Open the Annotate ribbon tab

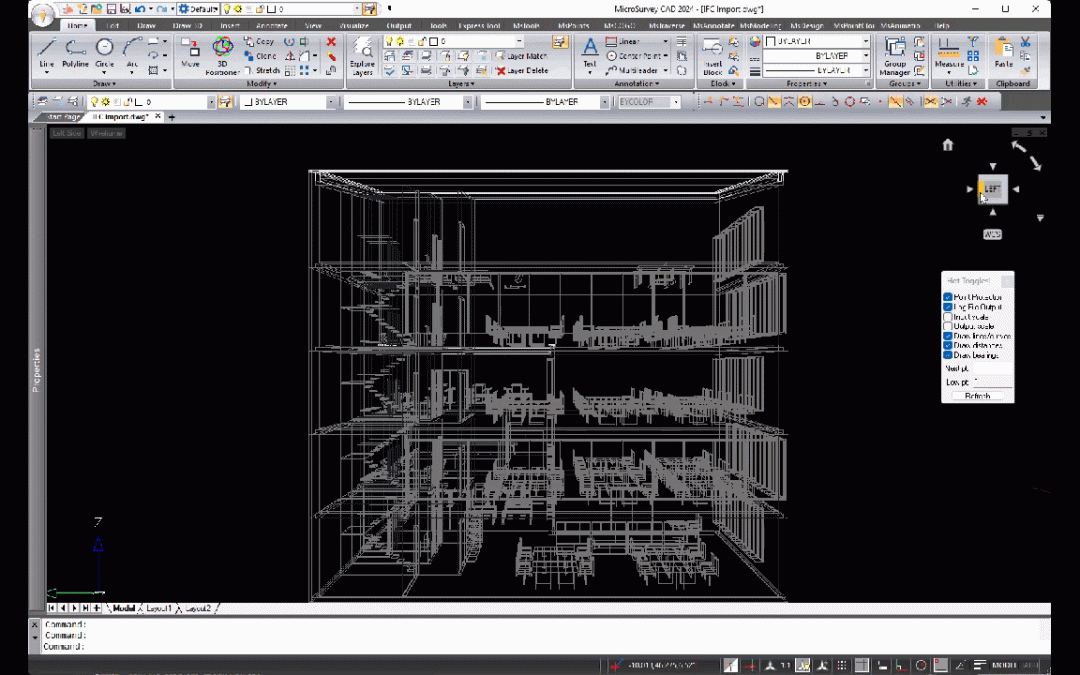[x=271, y=25]
